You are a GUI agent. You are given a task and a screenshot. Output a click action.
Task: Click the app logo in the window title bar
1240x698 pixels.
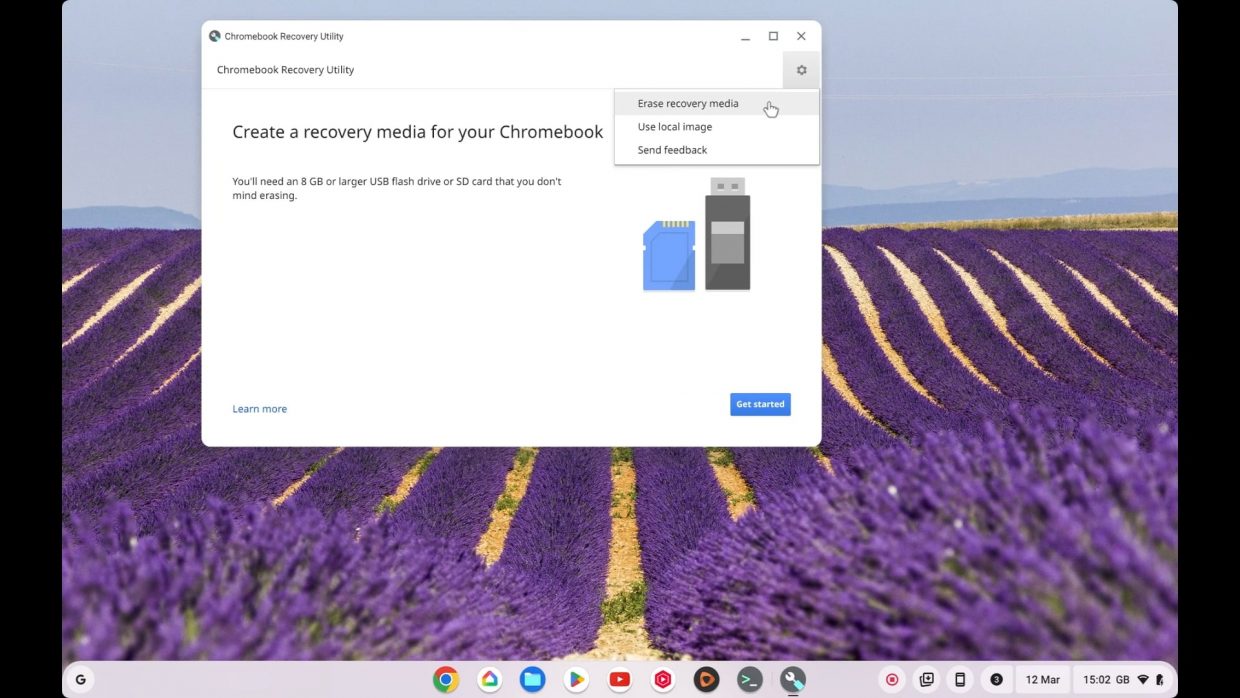pyautogui.click(x=214, y=36)
